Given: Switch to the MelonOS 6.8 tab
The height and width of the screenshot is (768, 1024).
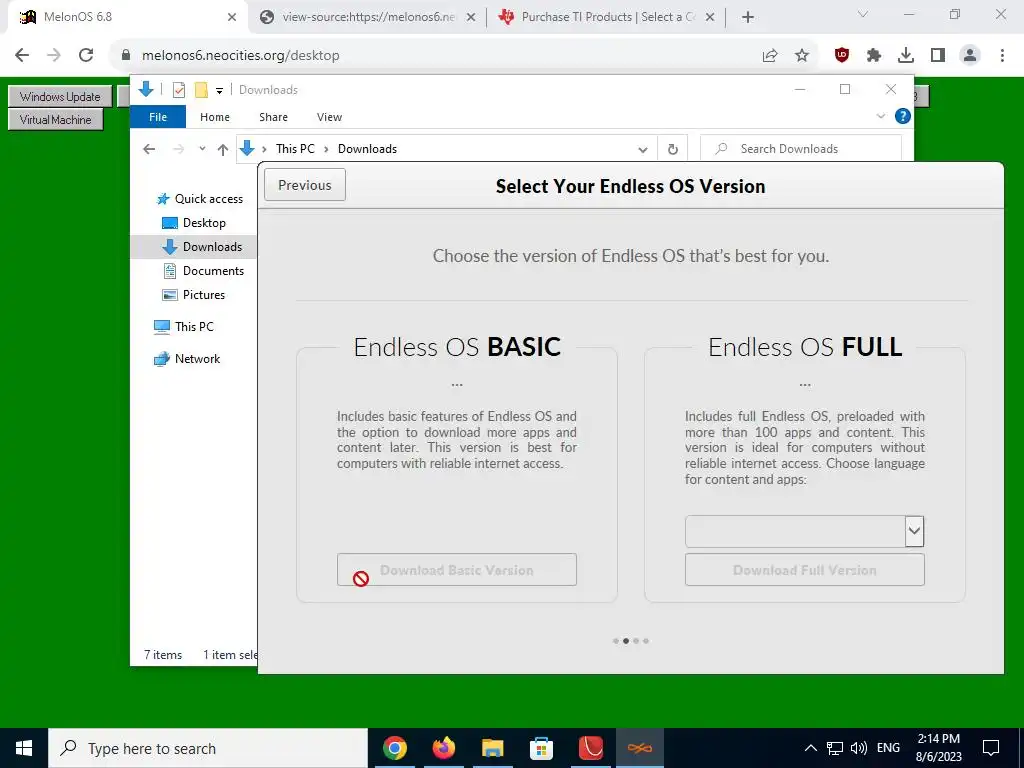Looking at the screenshot, I should [x=124, y=18].
